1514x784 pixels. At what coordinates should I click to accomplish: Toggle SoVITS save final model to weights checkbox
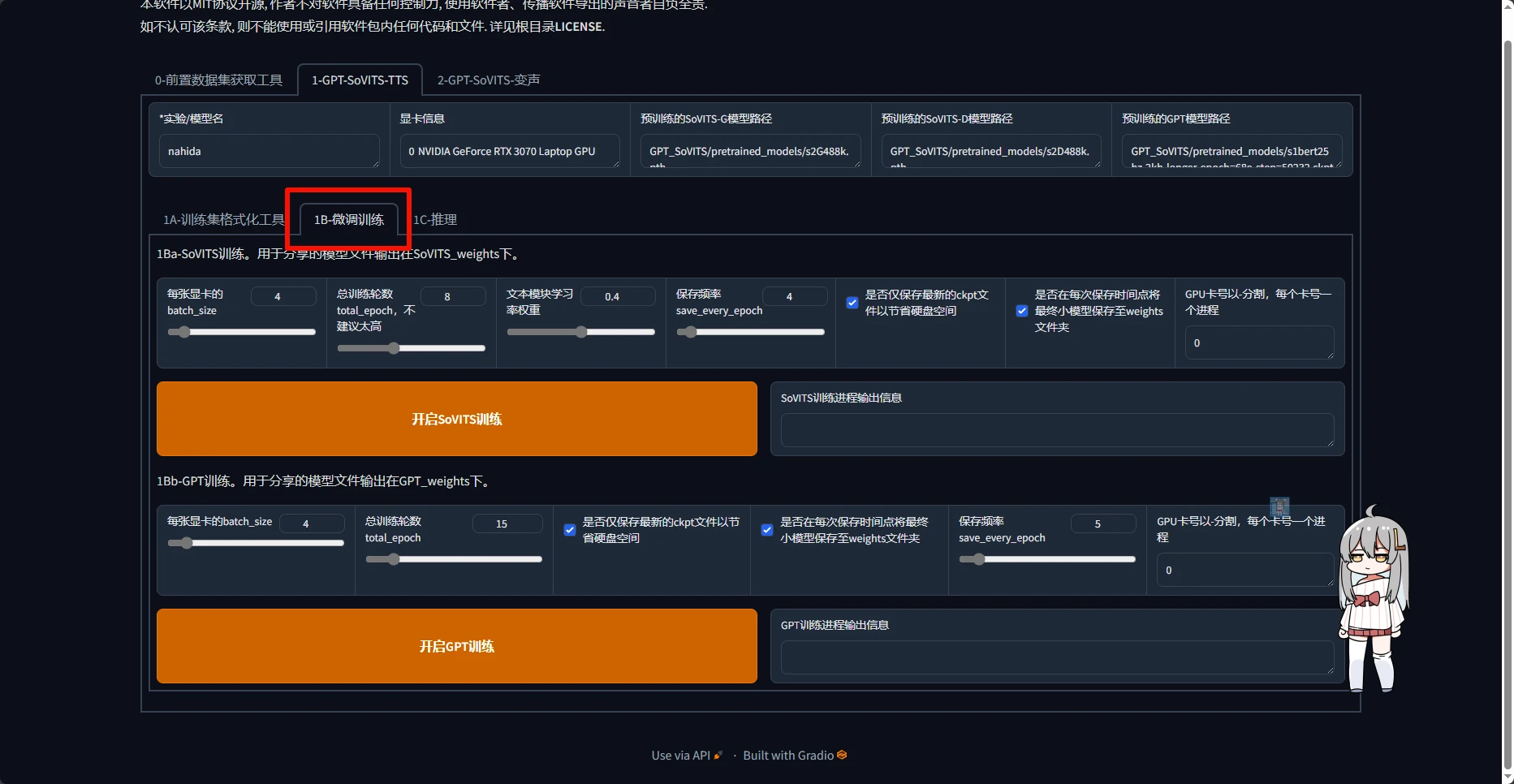[x=1022, y=311]
